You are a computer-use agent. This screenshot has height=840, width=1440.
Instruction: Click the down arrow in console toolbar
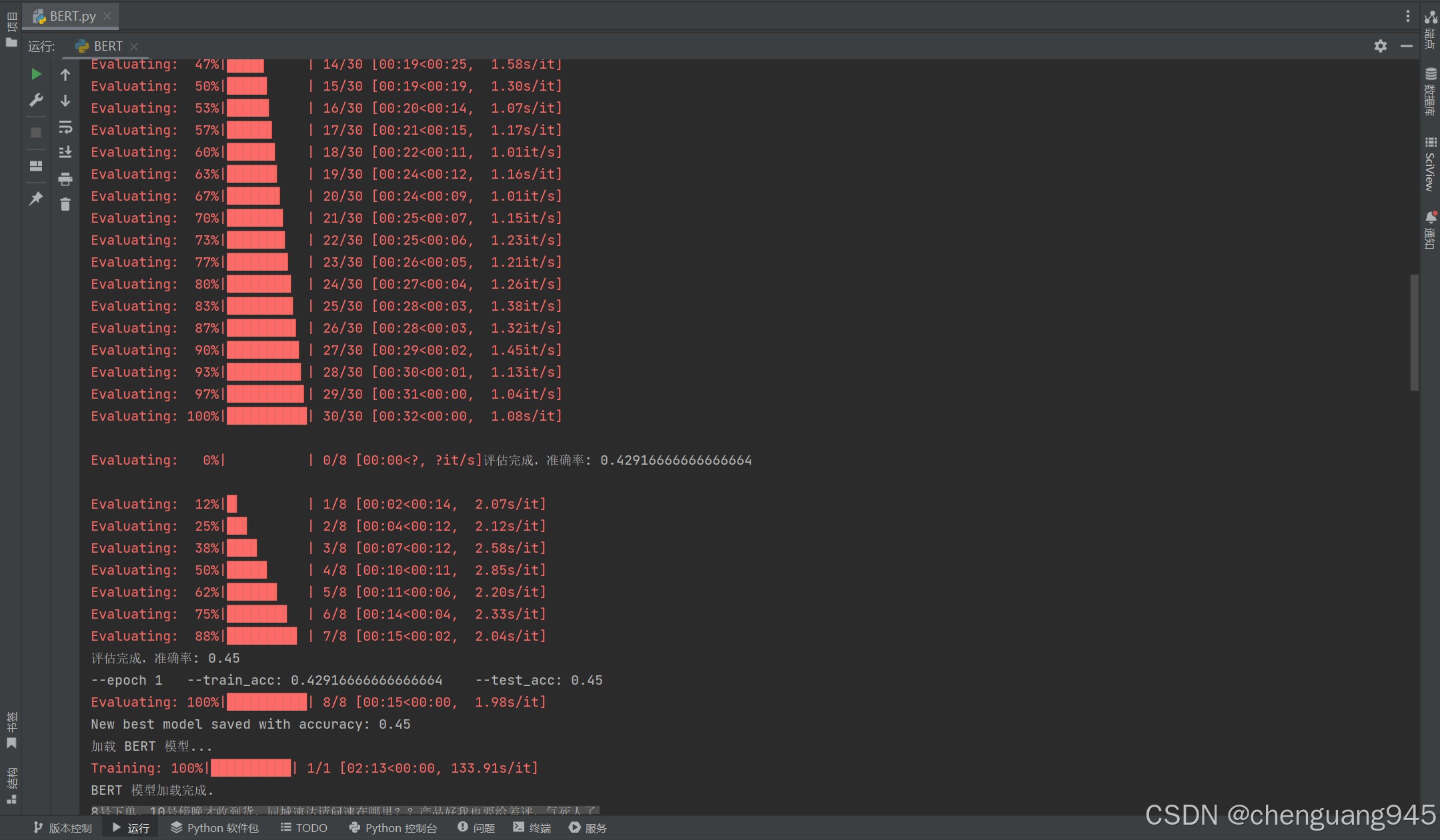tap(65, 101)
